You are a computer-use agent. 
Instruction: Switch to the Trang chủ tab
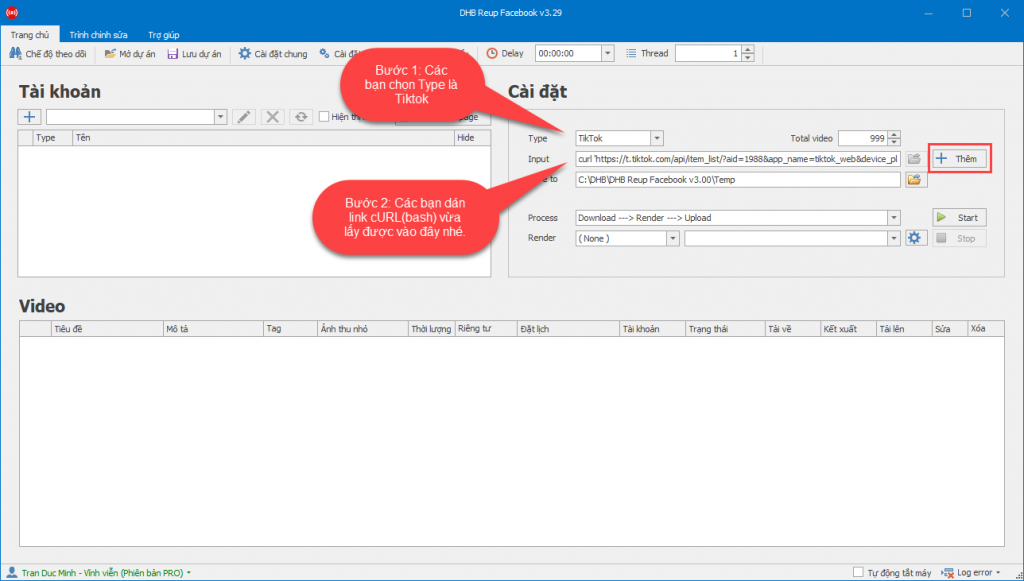29,35
